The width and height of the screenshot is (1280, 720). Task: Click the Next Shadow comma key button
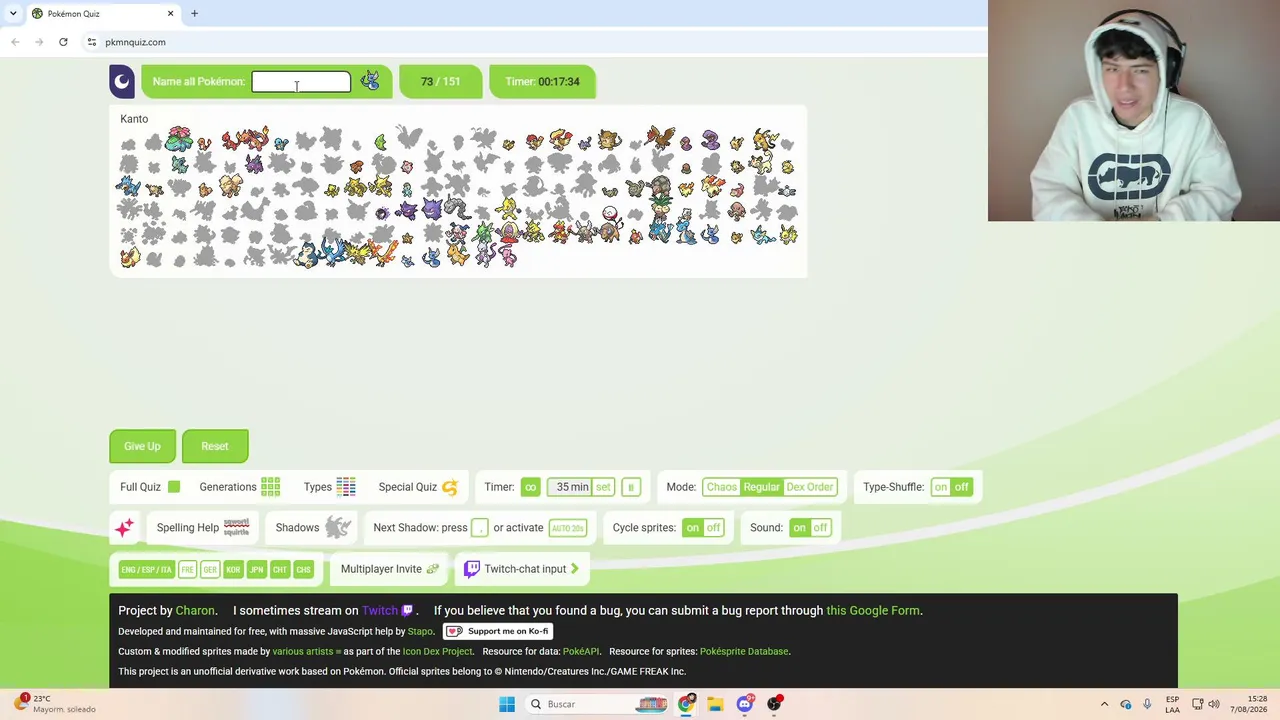coord(480,528)
